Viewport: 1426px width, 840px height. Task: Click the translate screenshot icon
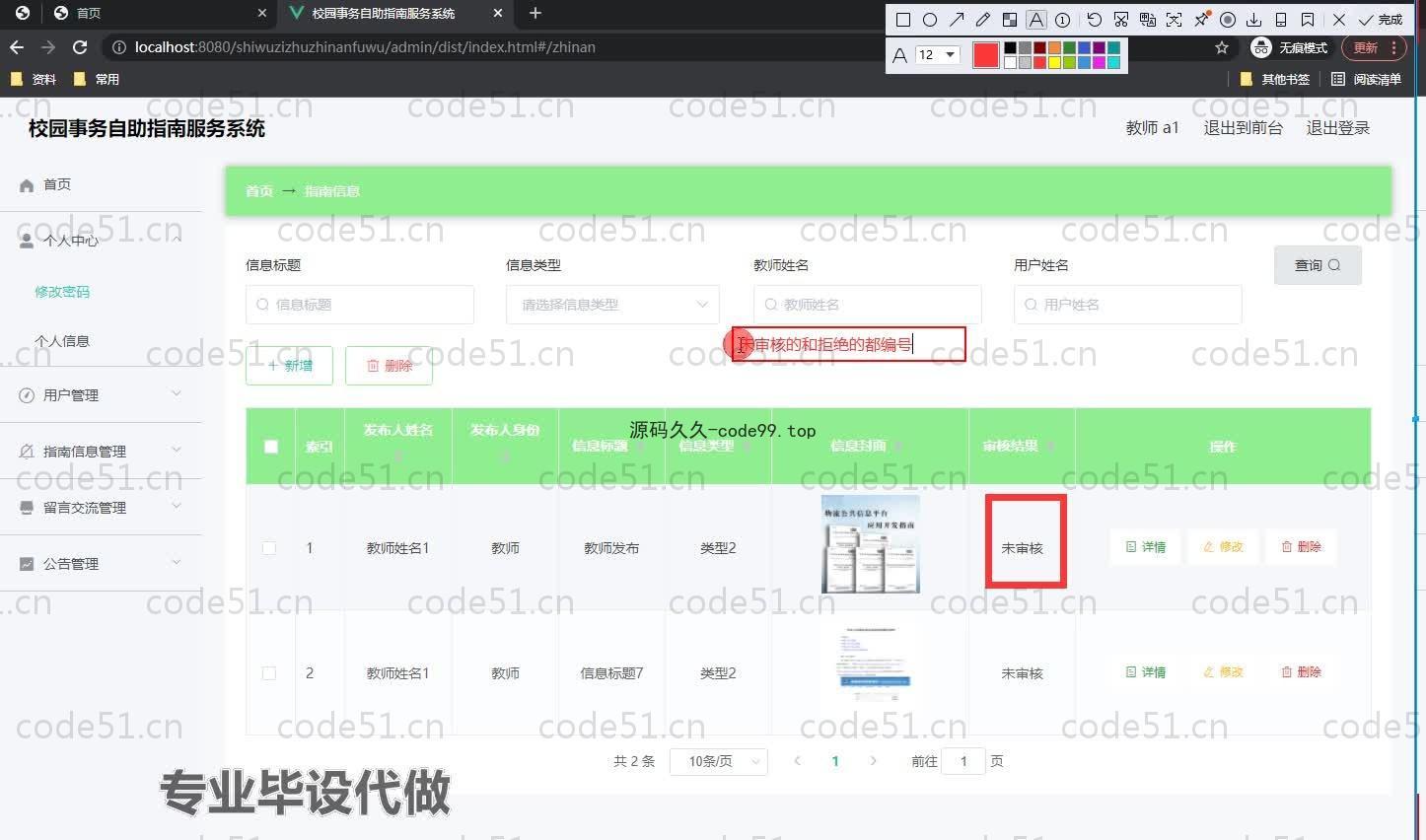(1148, 19)
